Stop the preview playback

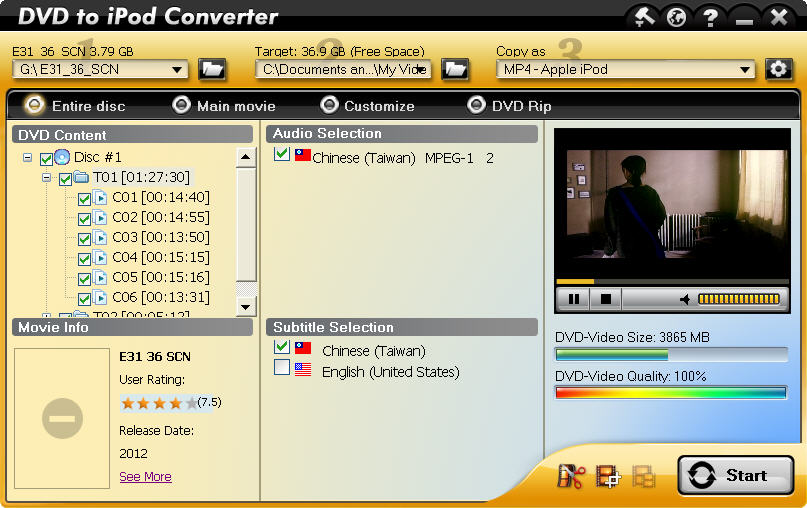606,299
